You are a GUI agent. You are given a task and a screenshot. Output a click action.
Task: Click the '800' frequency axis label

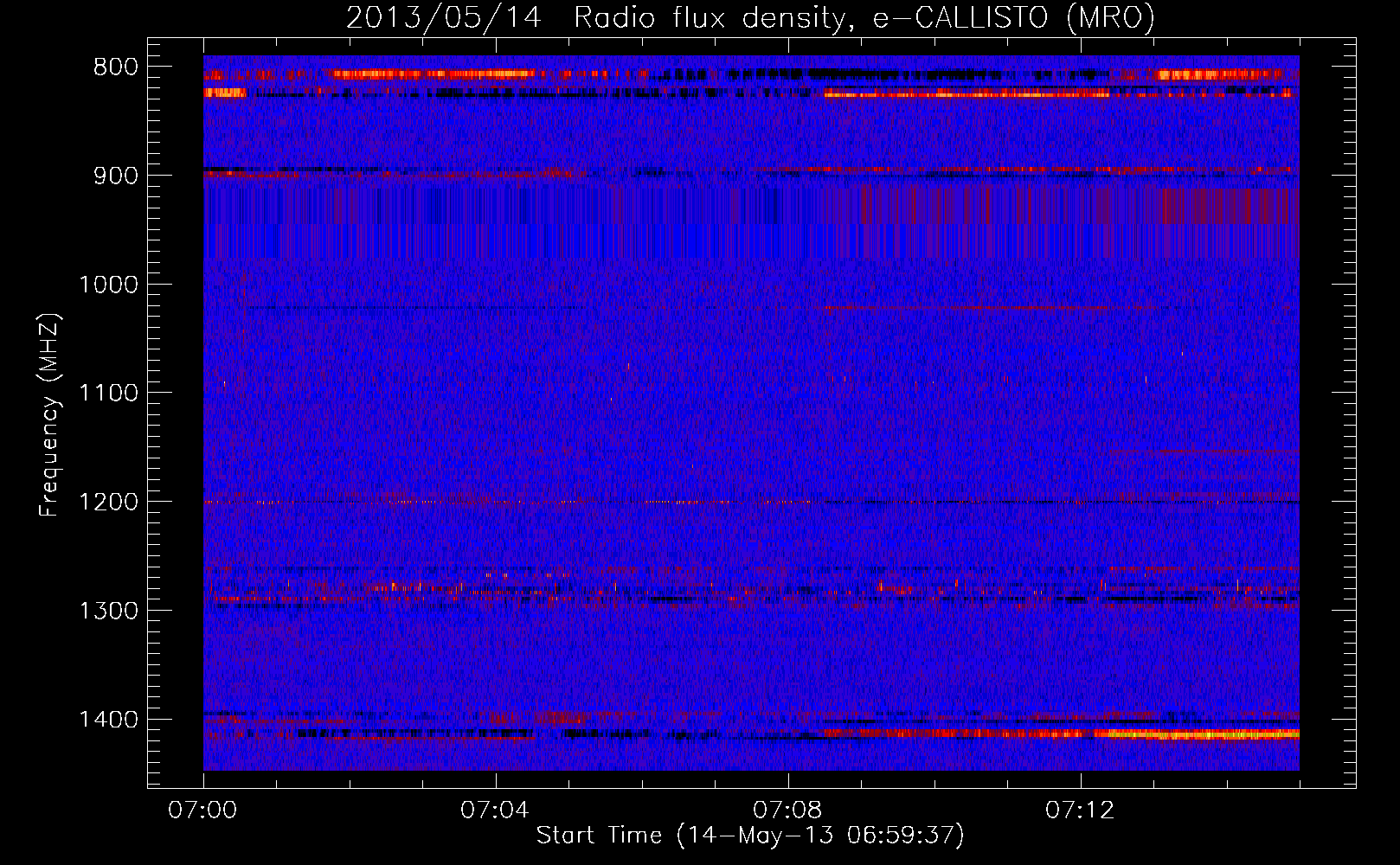[116, 67]
